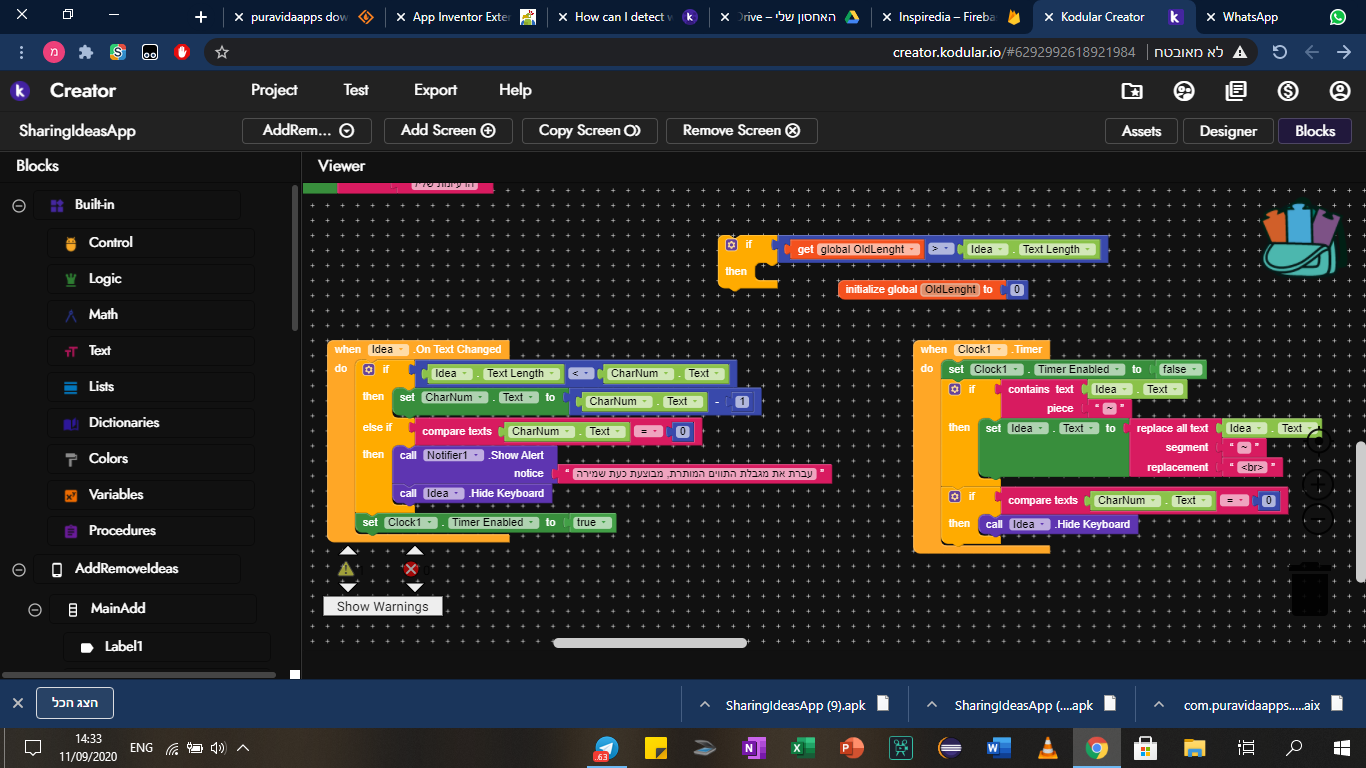Click gear mutator on the OldLenght if block
1366x768 pixels.
[731, 245]
